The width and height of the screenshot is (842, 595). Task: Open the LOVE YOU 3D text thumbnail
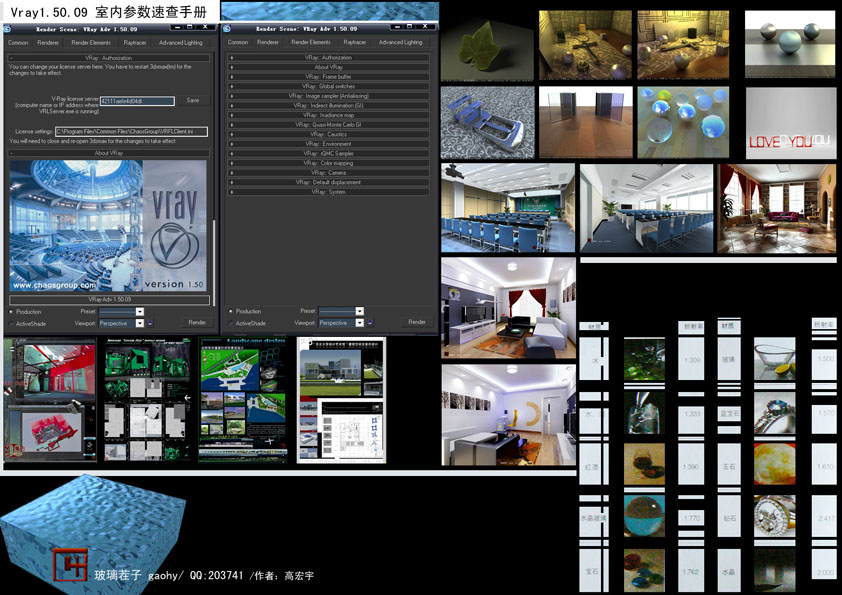790,124
